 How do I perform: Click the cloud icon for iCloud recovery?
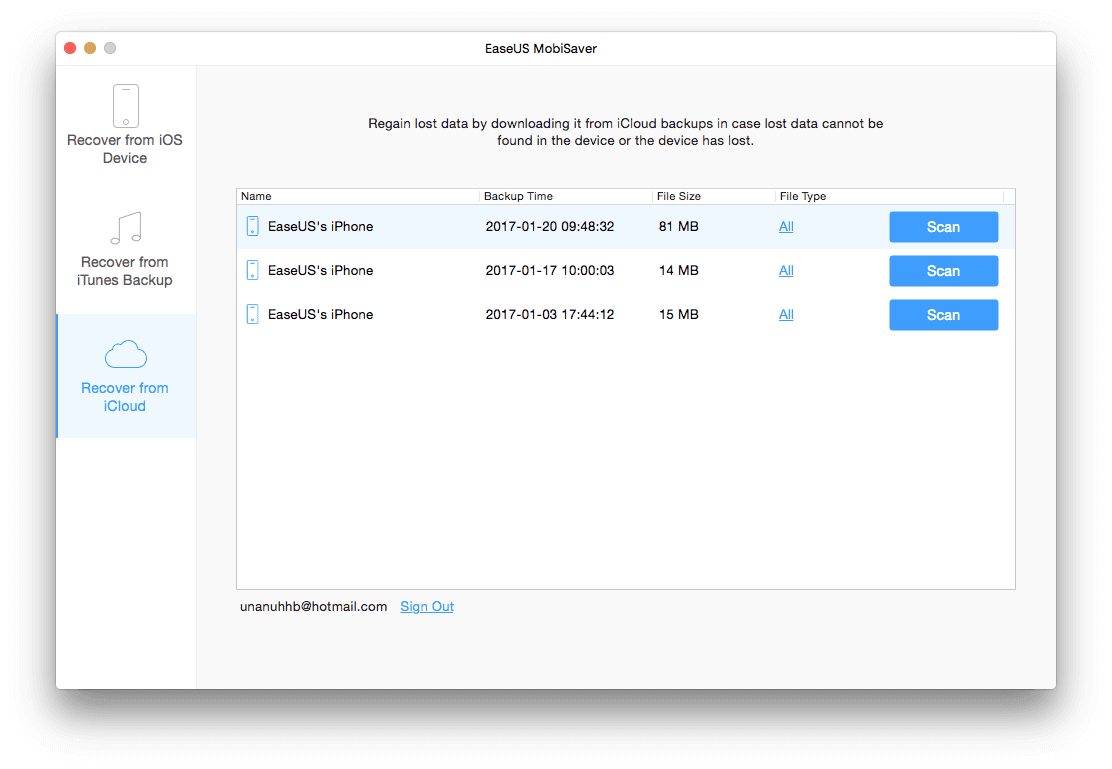[125, 354]
